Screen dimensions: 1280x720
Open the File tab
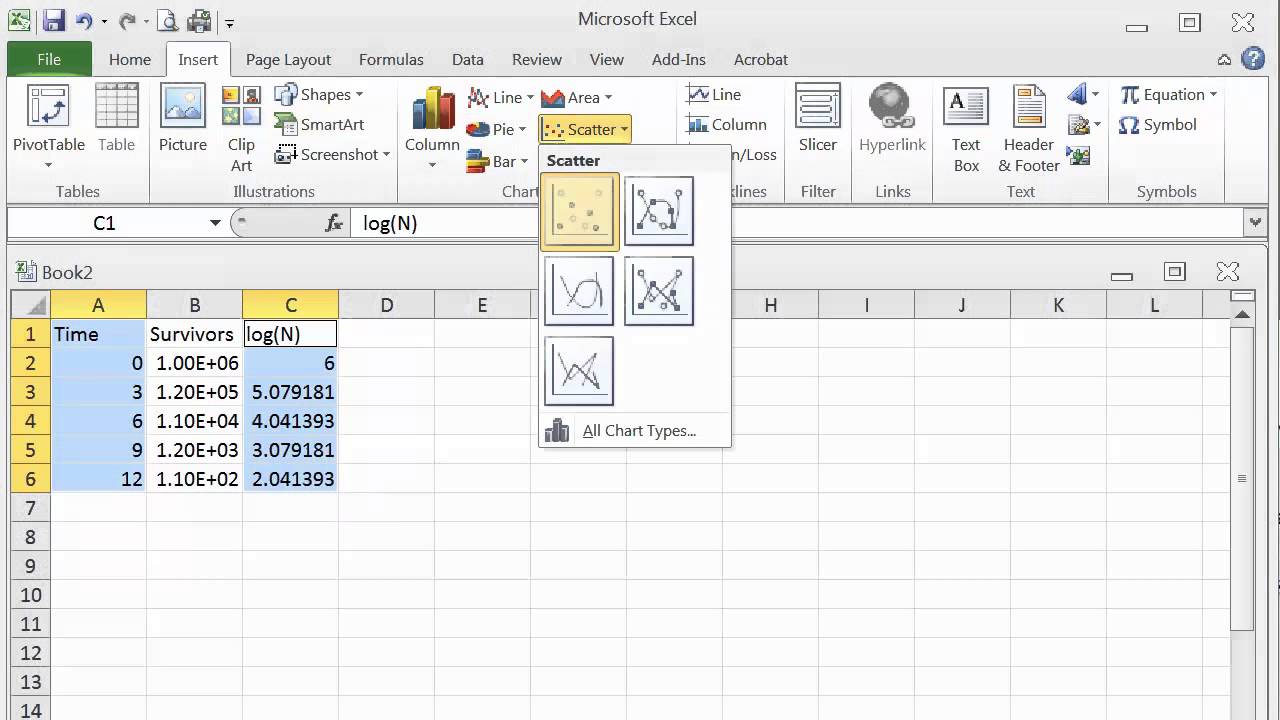[49, 59]
